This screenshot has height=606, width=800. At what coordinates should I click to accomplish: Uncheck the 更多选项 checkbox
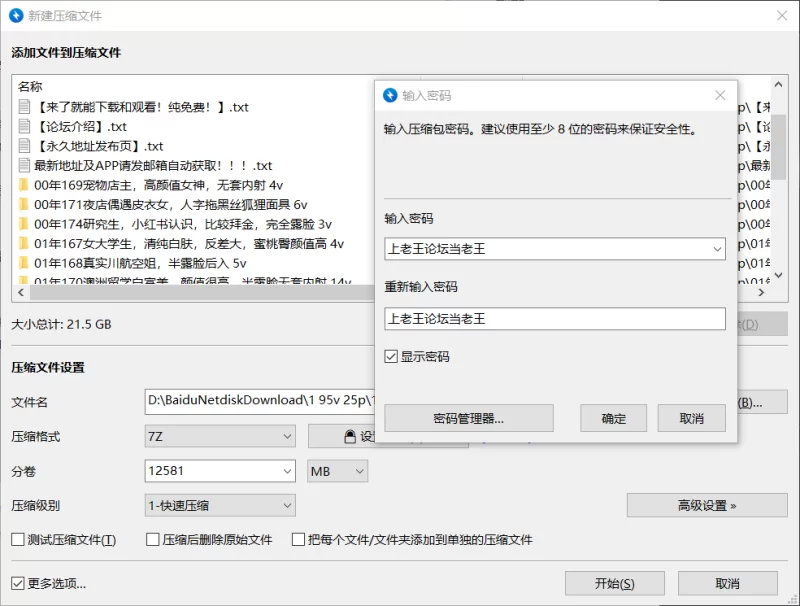point(18,583)
